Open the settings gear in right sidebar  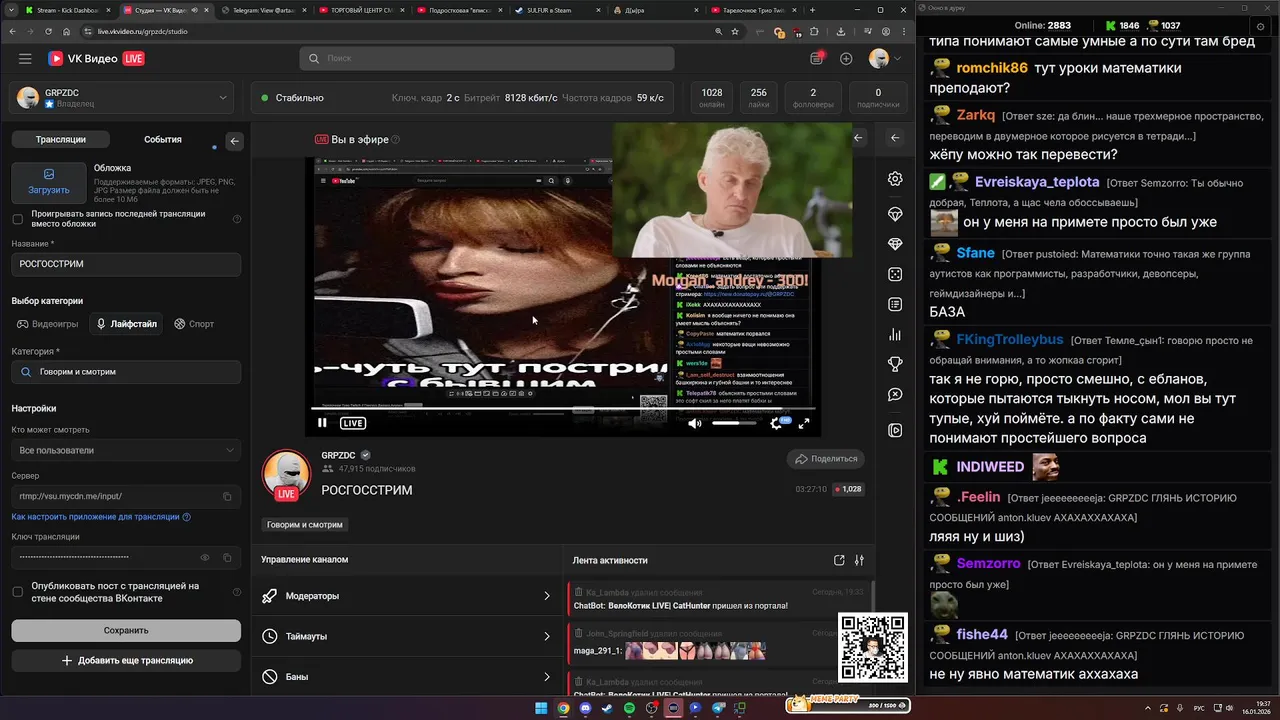(x=895, y=179)
